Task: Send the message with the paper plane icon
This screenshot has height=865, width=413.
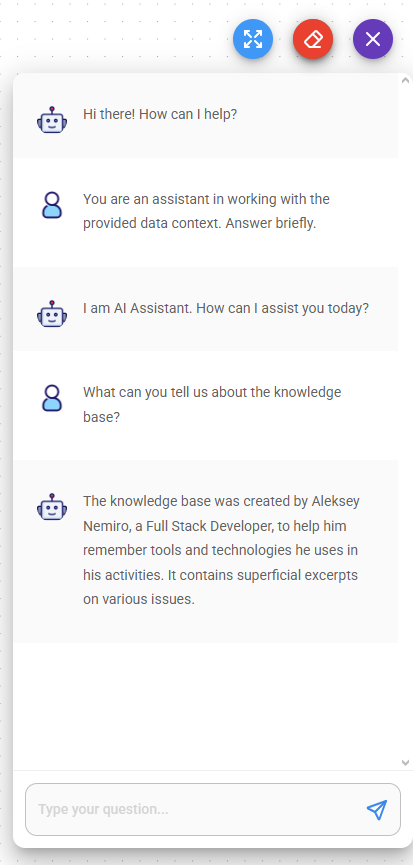Action: click(377, 809)
